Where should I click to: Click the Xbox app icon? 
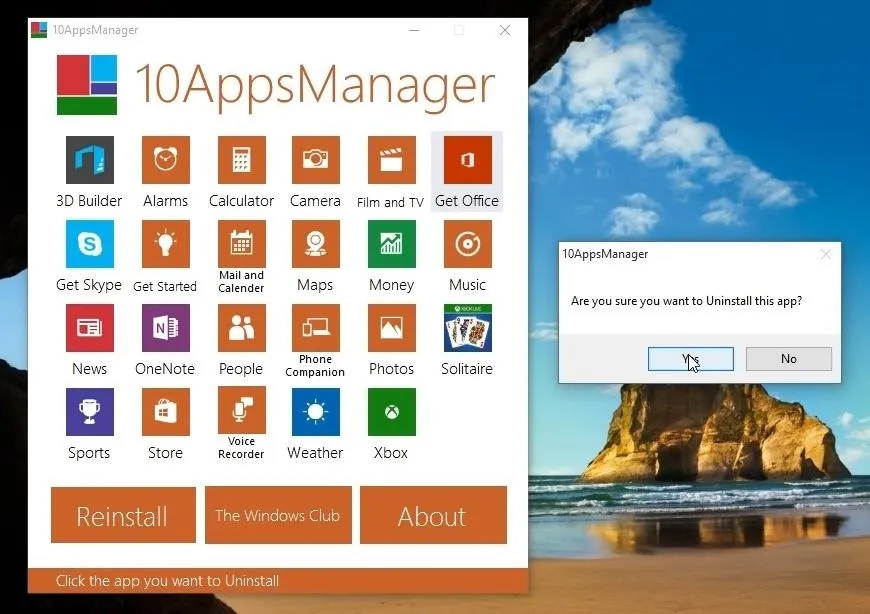[391, 412]
